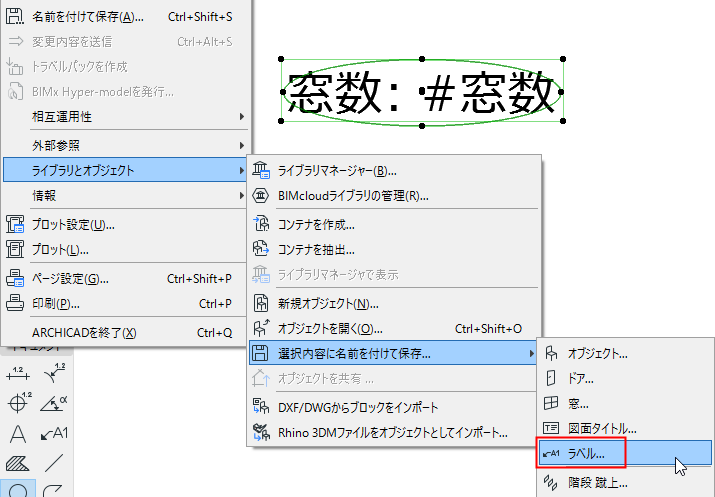Save selection as ラベル...
Image resolution: width=715 pixels, height=497 pixels.
click(x=626, y=454)
